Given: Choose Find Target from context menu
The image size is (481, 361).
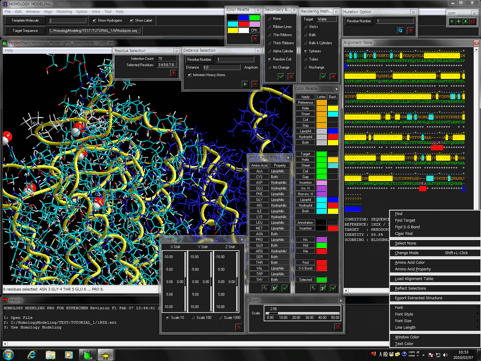Looking at the screenshot, I should point(435,221).
